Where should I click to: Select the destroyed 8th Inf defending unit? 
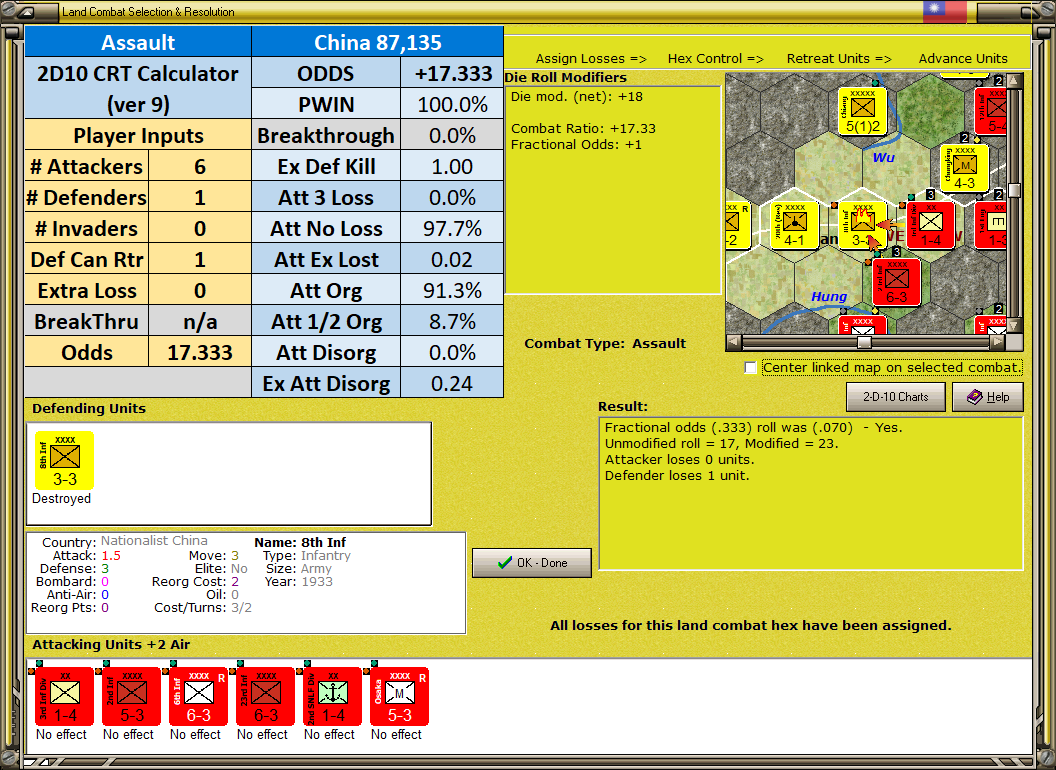[x=64, y=461]
